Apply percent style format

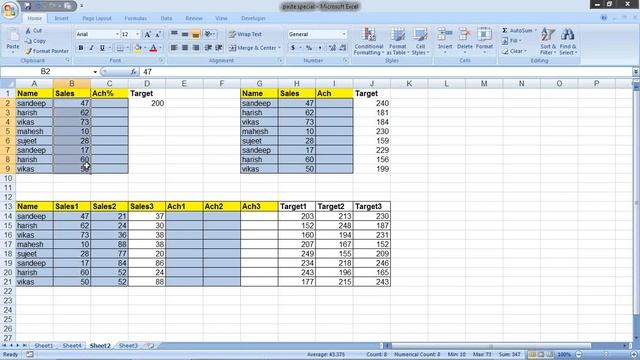point(309,48)
